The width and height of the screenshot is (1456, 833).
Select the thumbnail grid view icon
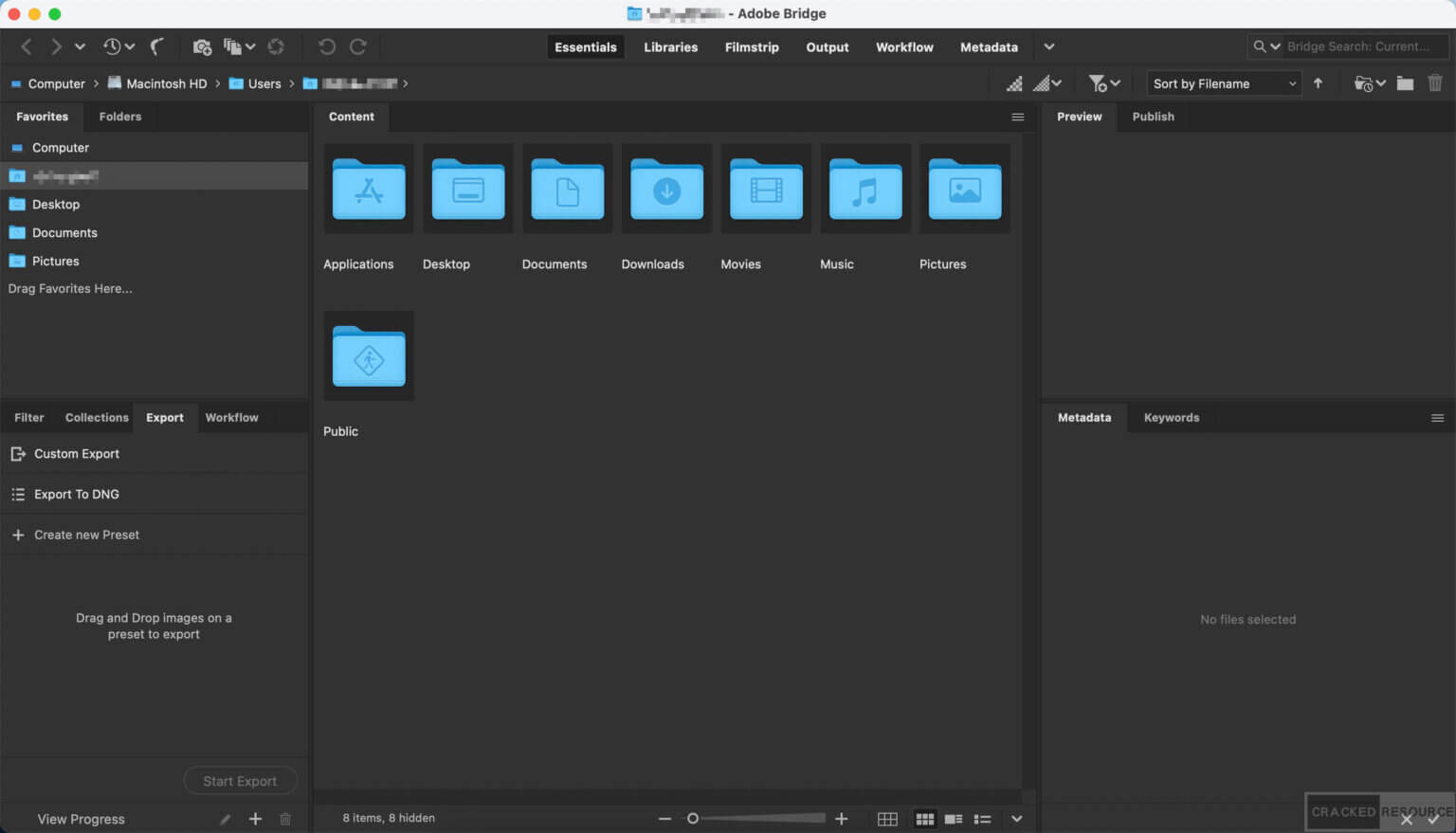[924, 818]
